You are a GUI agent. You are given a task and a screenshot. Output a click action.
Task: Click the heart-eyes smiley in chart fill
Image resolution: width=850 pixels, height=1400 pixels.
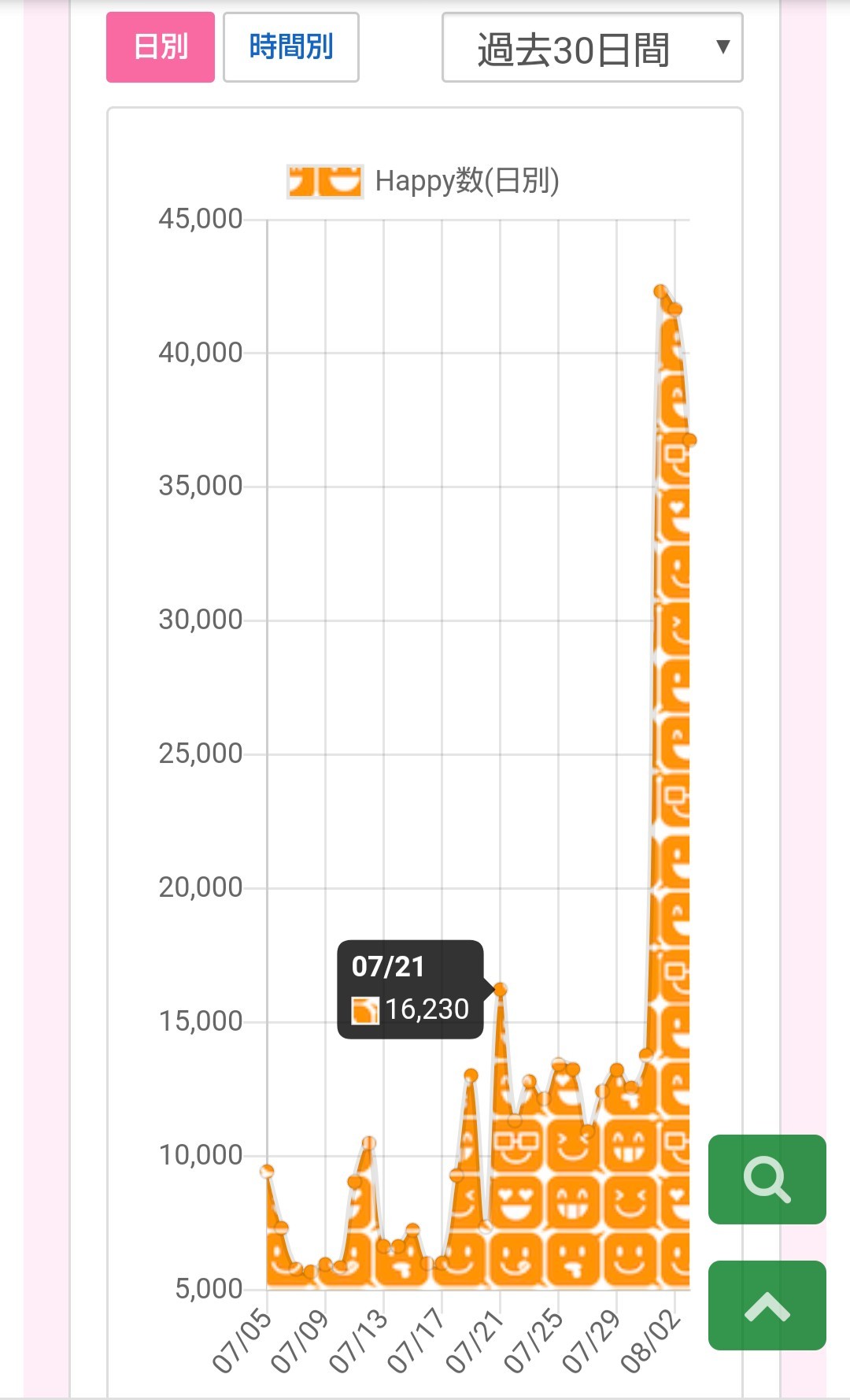click(x=516, y=1202)
